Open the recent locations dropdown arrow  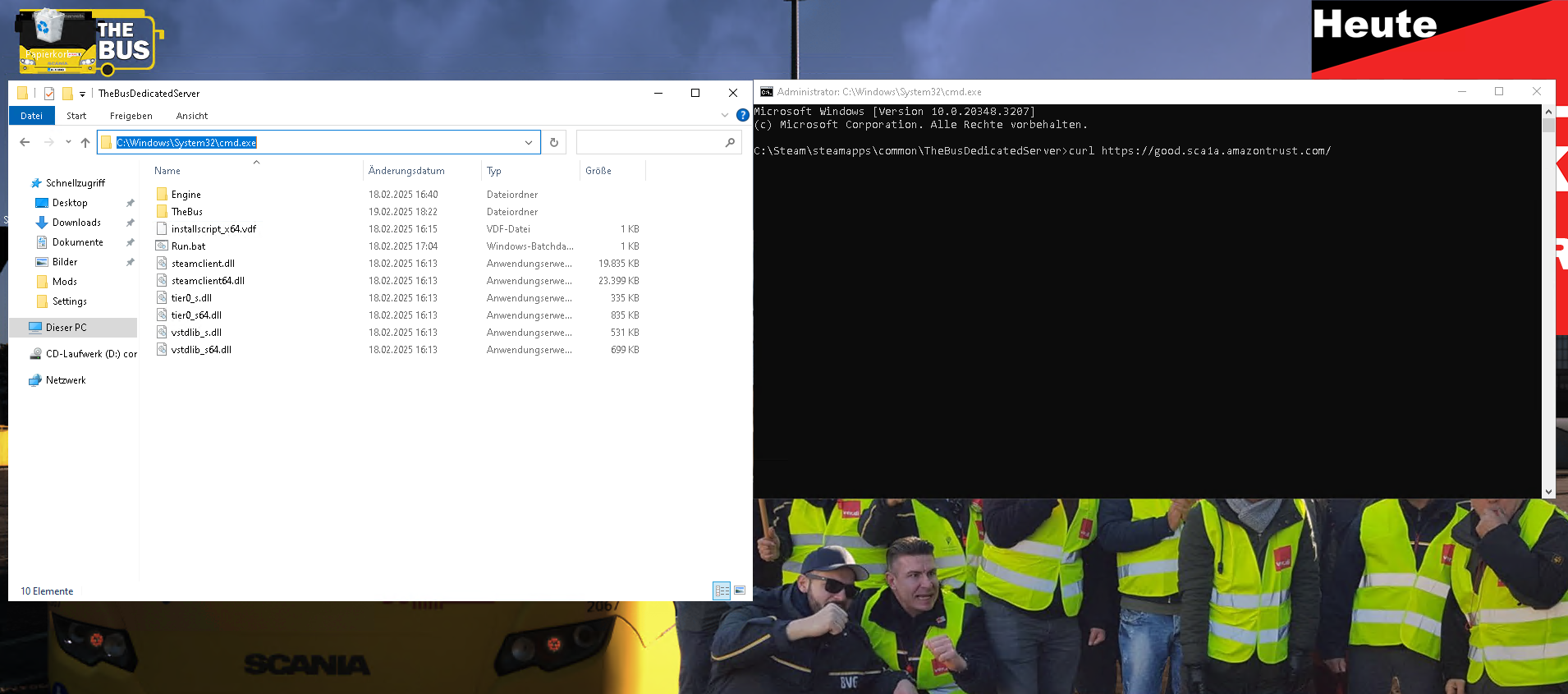(x=68, y=143)
